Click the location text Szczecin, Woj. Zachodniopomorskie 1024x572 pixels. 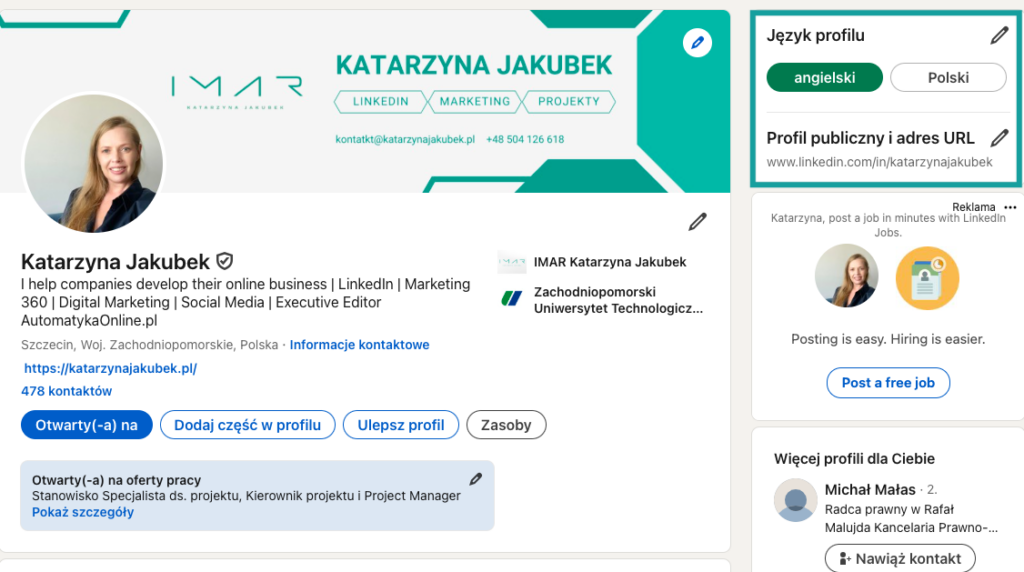point(150,345)
